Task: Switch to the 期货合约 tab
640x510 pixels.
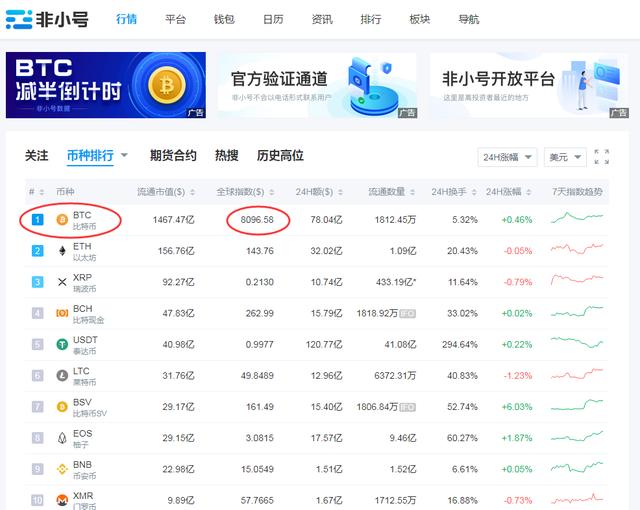Action: [173, 155]
